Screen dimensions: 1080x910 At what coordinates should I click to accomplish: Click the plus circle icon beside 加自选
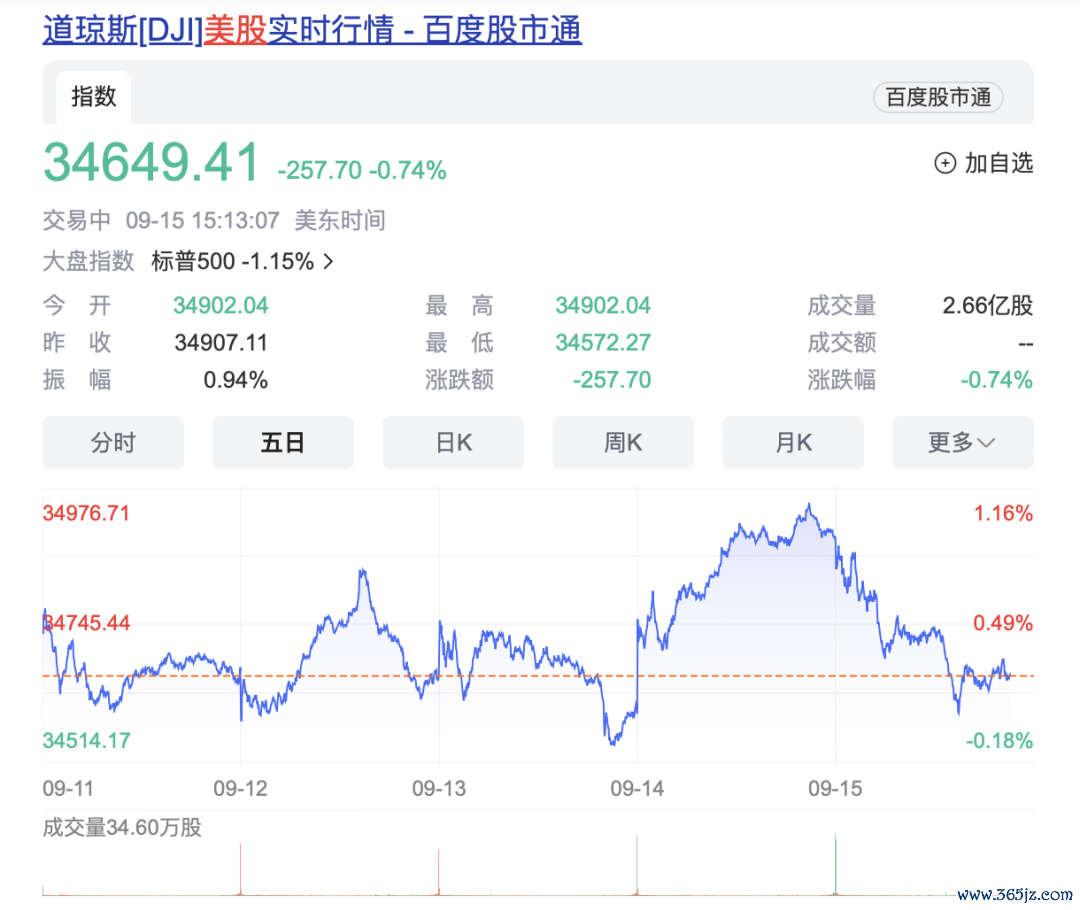[944, 163]
